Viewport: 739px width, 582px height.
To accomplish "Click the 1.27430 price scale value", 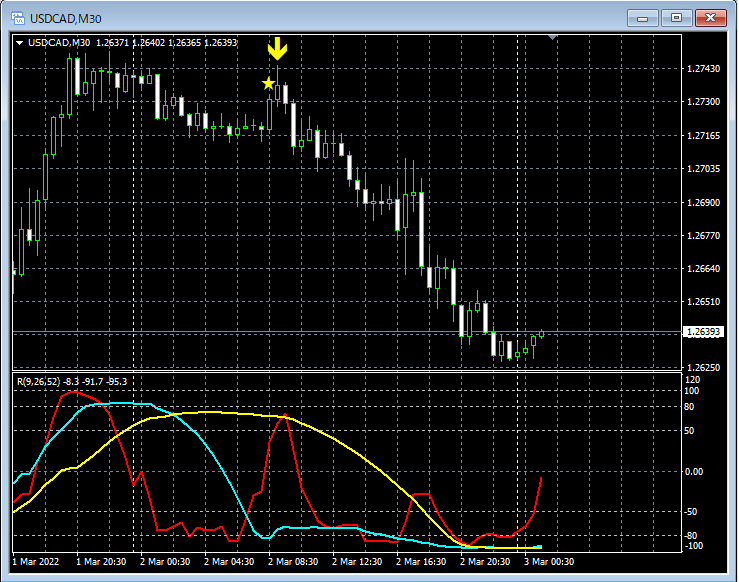I will point(704,69).
